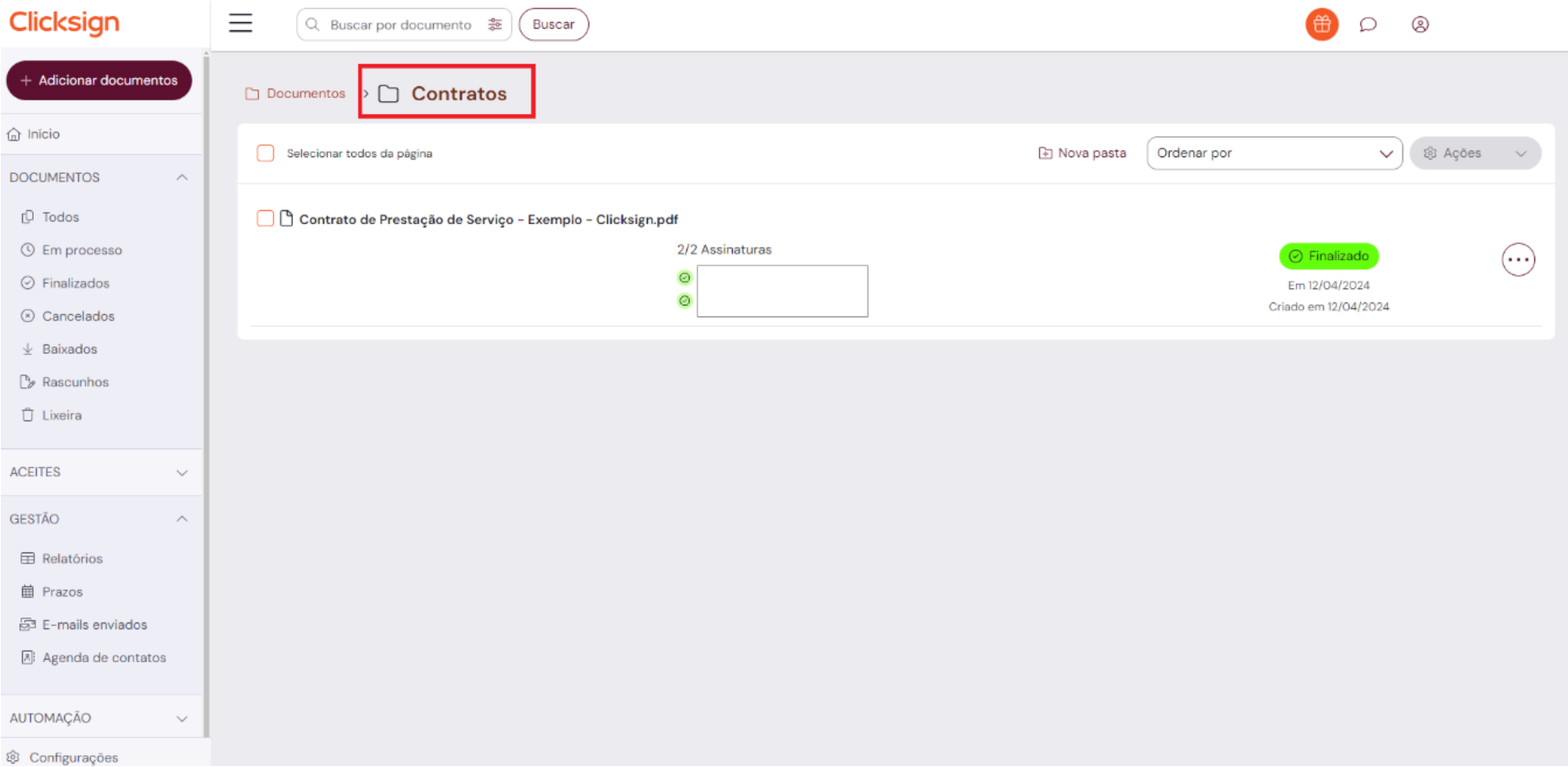
Task: Open the three-dots document options menu
Action: 1517,259
